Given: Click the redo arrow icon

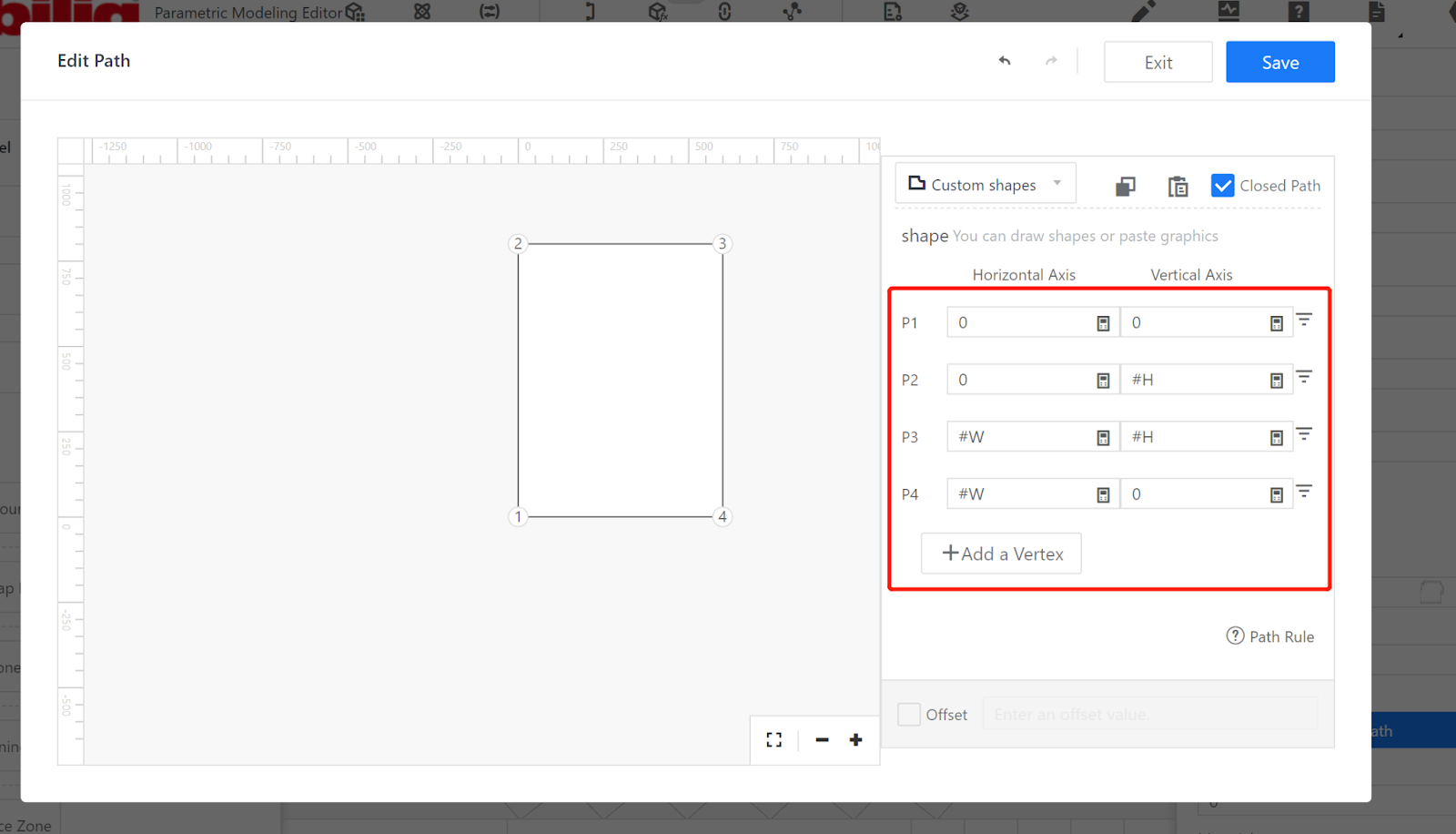Looking at the screenshot, I should (1051, 61).
